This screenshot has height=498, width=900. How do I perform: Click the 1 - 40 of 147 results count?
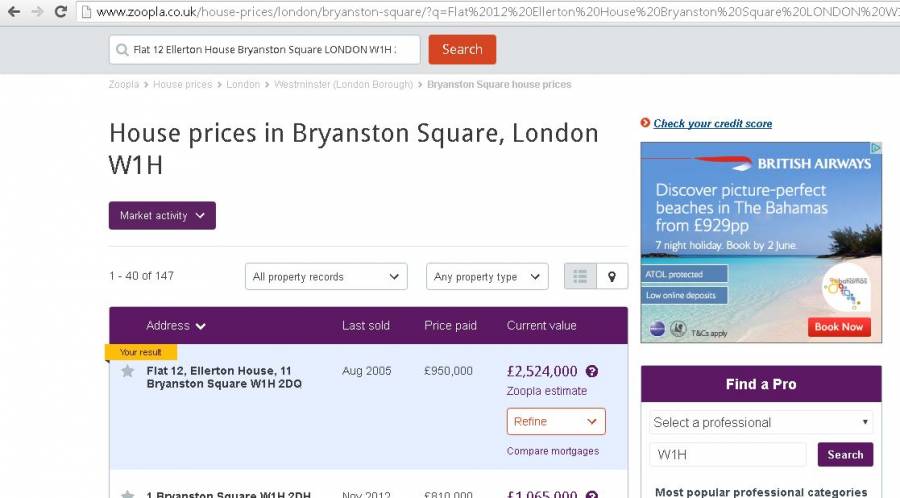[142, 276]
